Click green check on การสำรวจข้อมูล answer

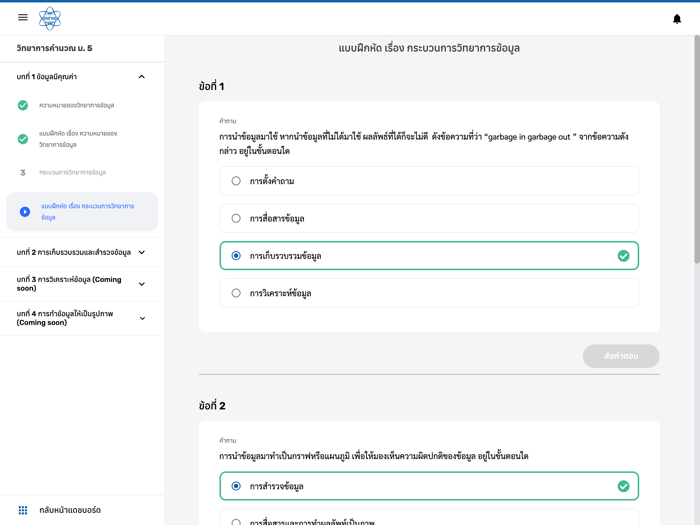pos(623,486)
